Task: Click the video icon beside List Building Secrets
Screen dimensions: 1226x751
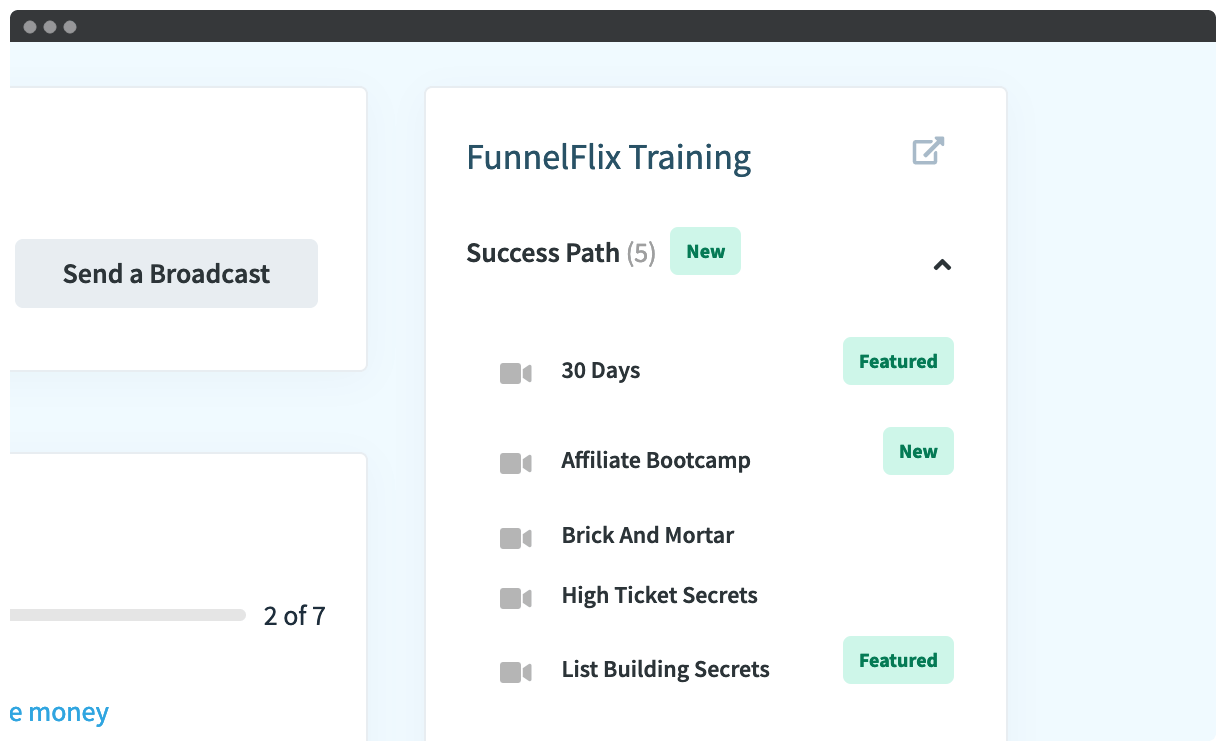Action: point(515,672)
